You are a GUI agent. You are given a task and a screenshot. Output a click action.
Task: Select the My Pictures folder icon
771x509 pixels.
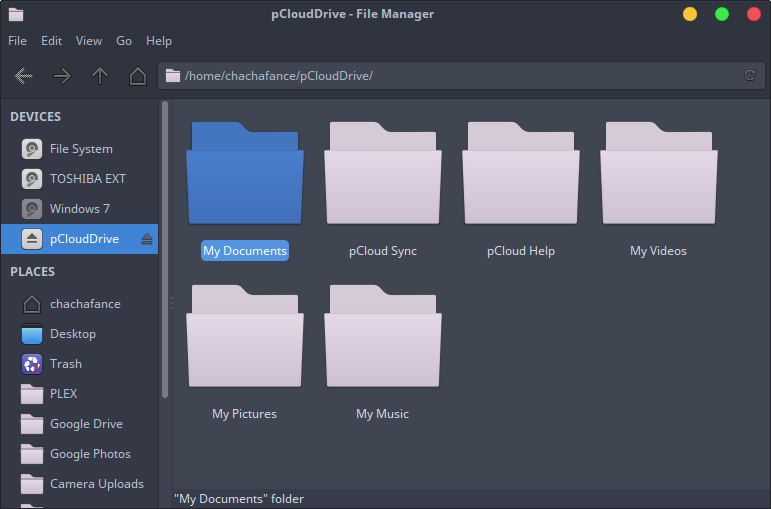[245, 336]
